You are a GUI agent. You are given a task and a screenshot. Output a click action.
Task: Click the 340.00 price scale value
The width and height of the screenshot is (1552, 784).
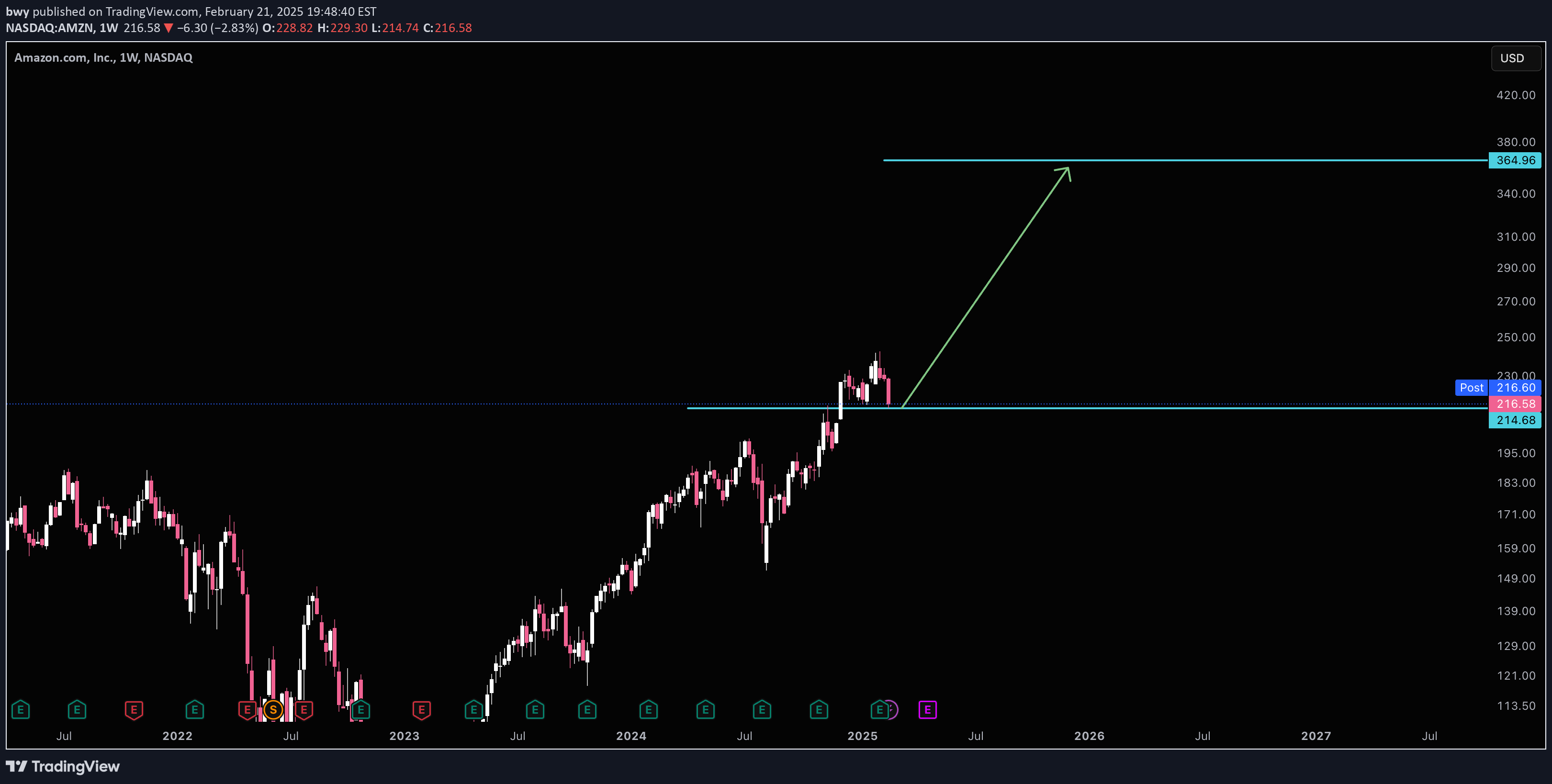point(1516,194)
